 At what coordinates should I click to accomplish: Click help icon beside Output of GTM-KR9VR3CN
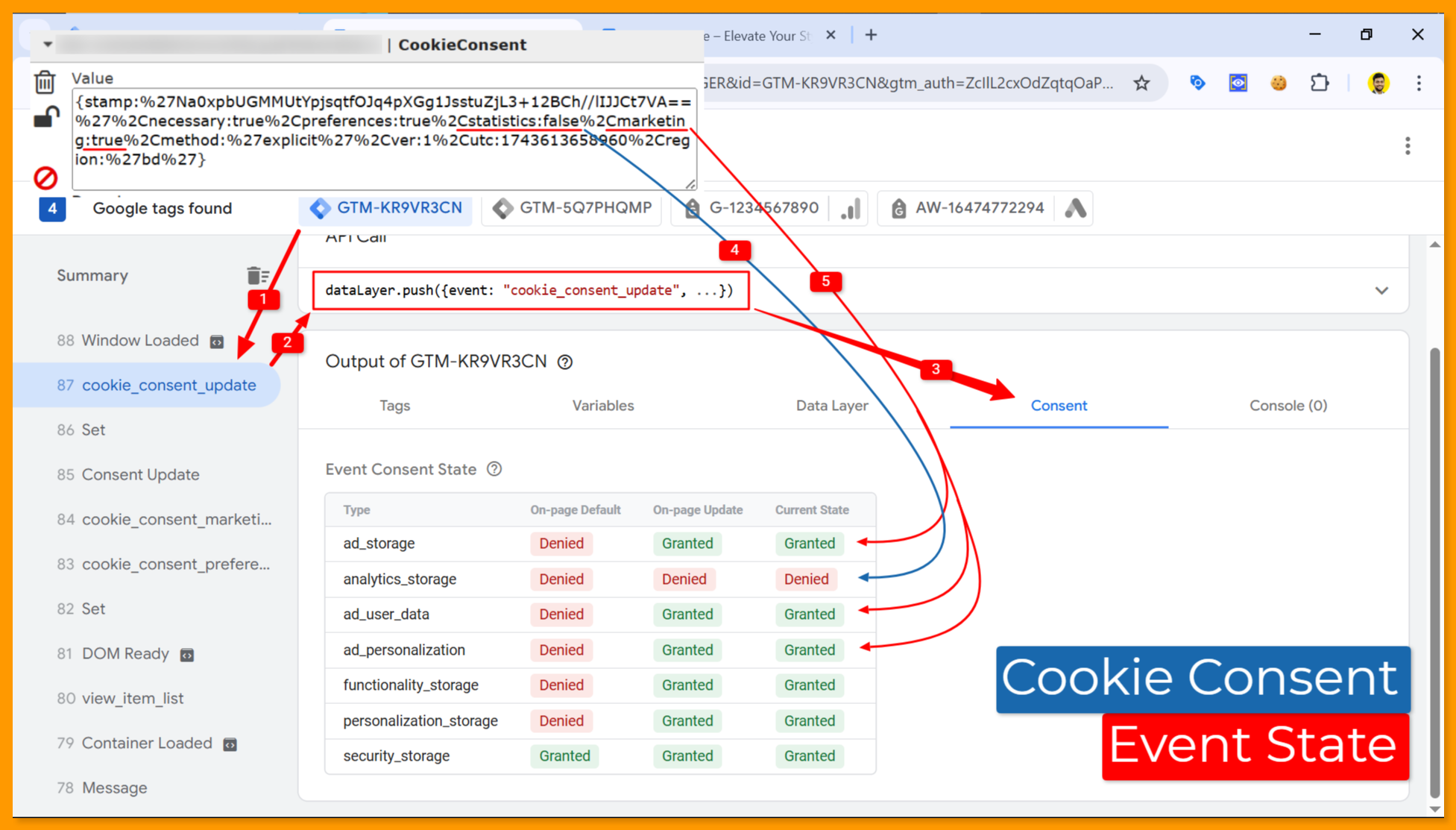(565, 362)
